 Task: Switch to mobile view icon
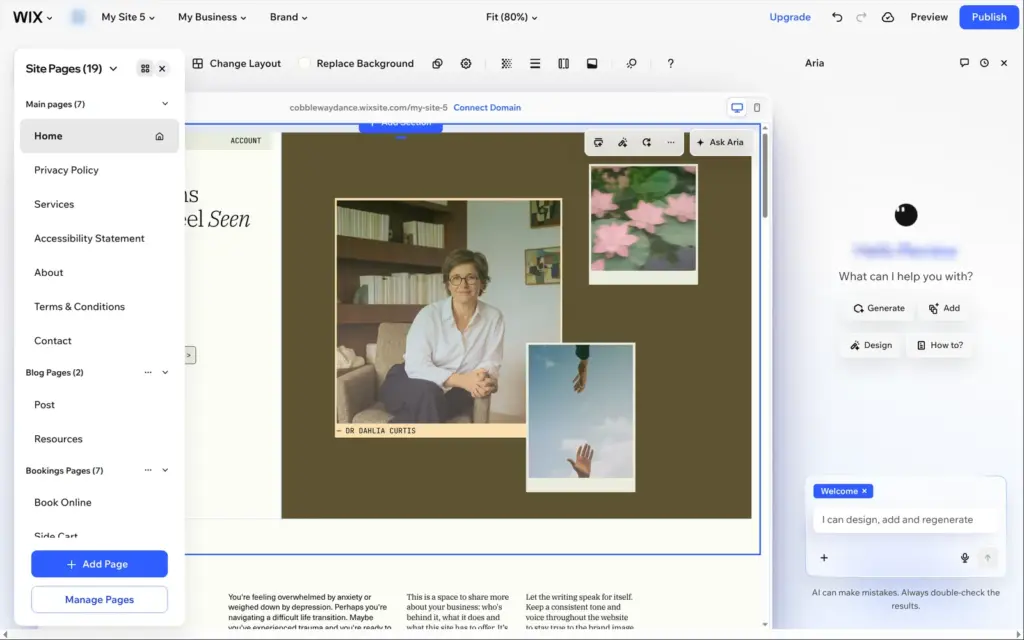tap(757, 107)
